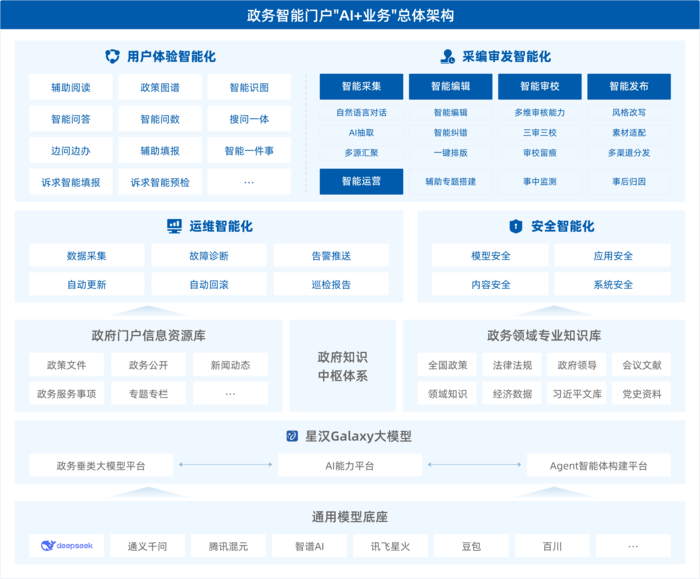This screenshot has height=579, width=700.
Task: Click the 政府知识中枢体系 block
Action: pos(343,366)
